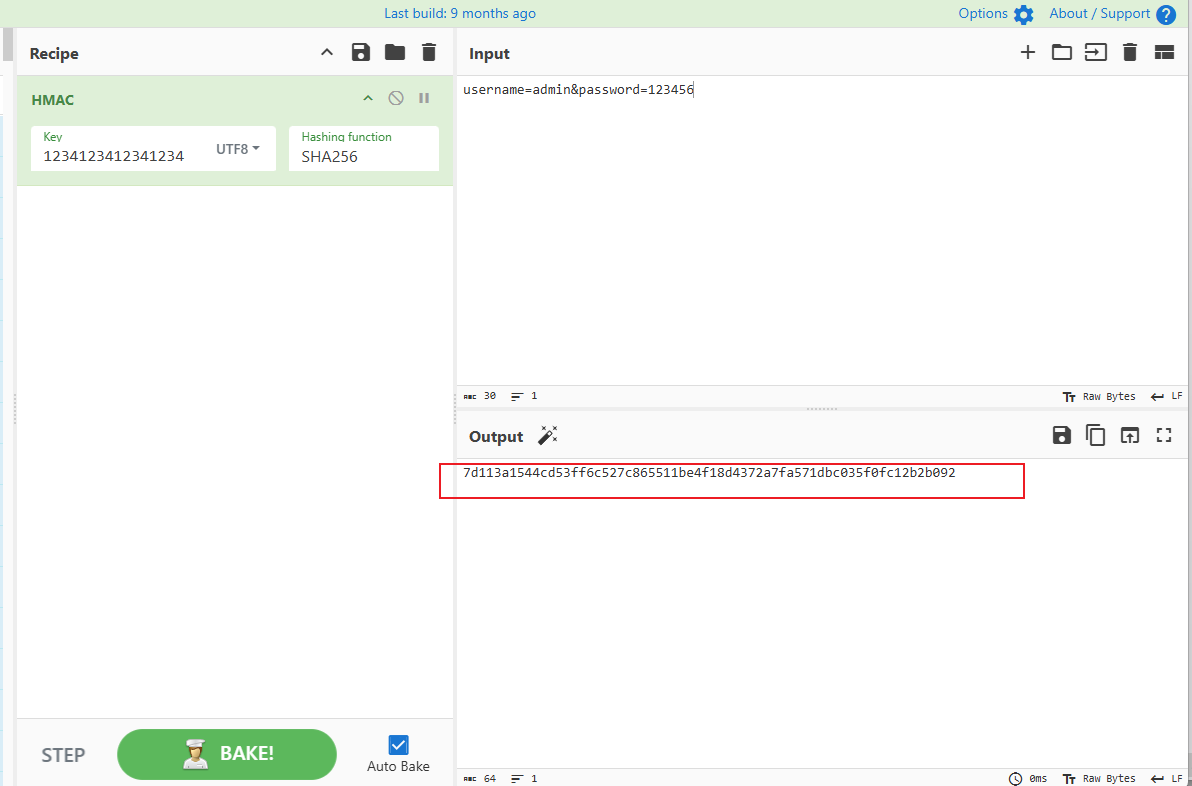Change the input LF end-of-line sequence
Viewport: 1192px width, 786px height.
1167,396
